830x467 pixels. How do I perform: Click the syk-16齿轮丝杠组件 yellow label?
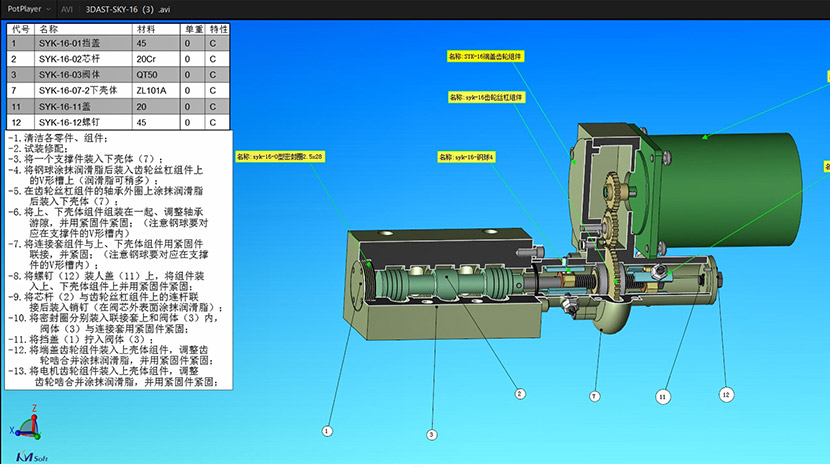click(x=487, y=97)
